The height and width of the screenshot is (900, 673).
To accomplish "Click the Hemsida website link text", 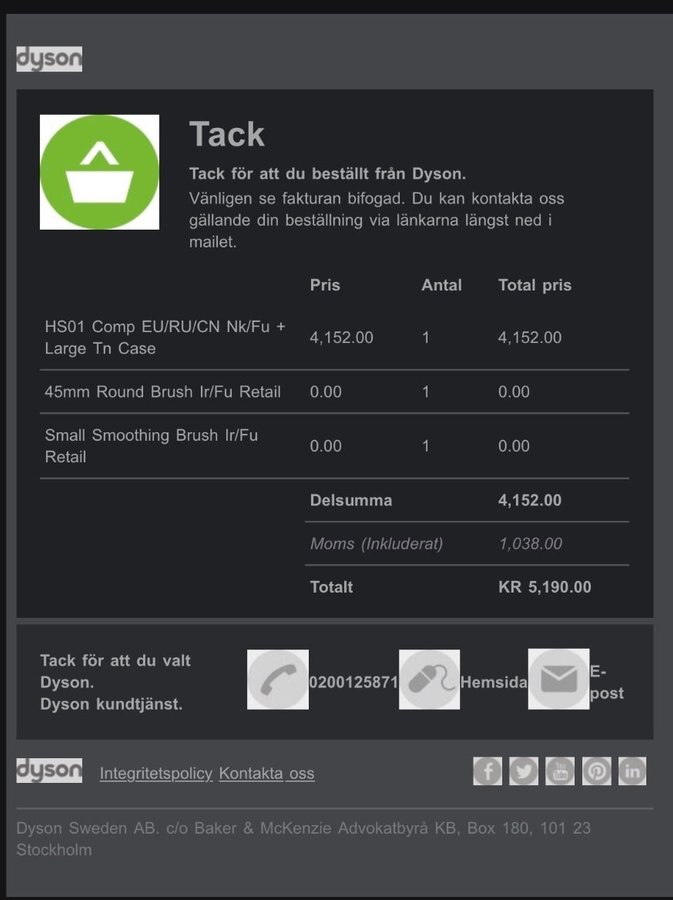I will coord(493,681).
